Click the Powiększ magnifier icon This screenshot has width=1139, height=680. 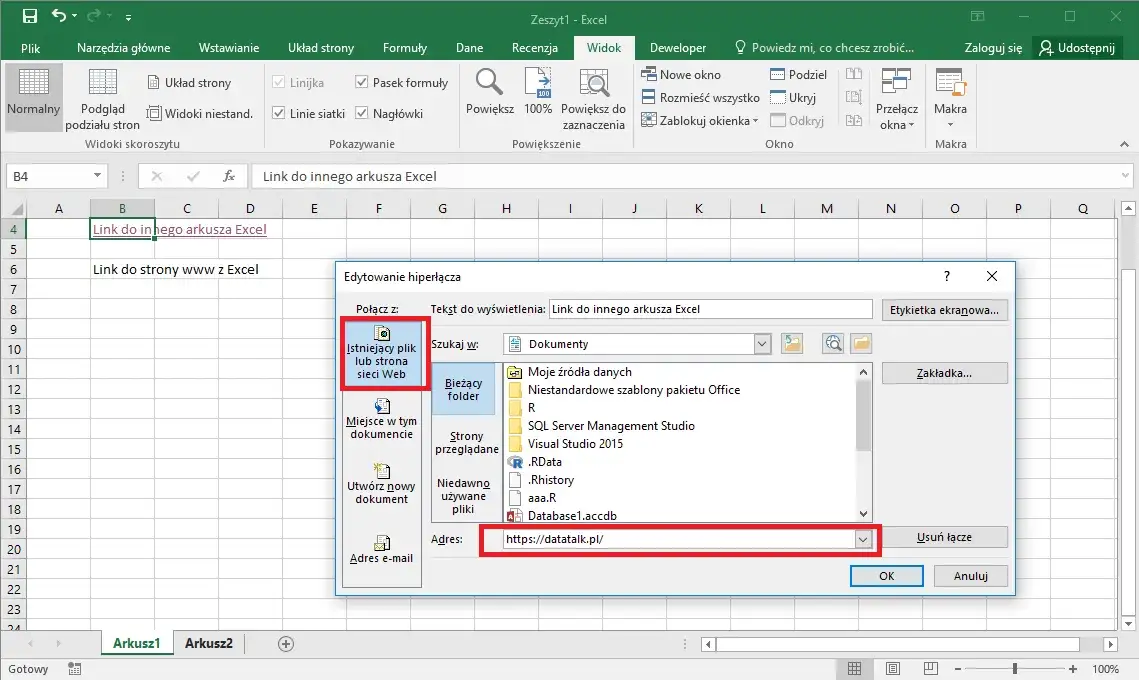tap(489, 84)
